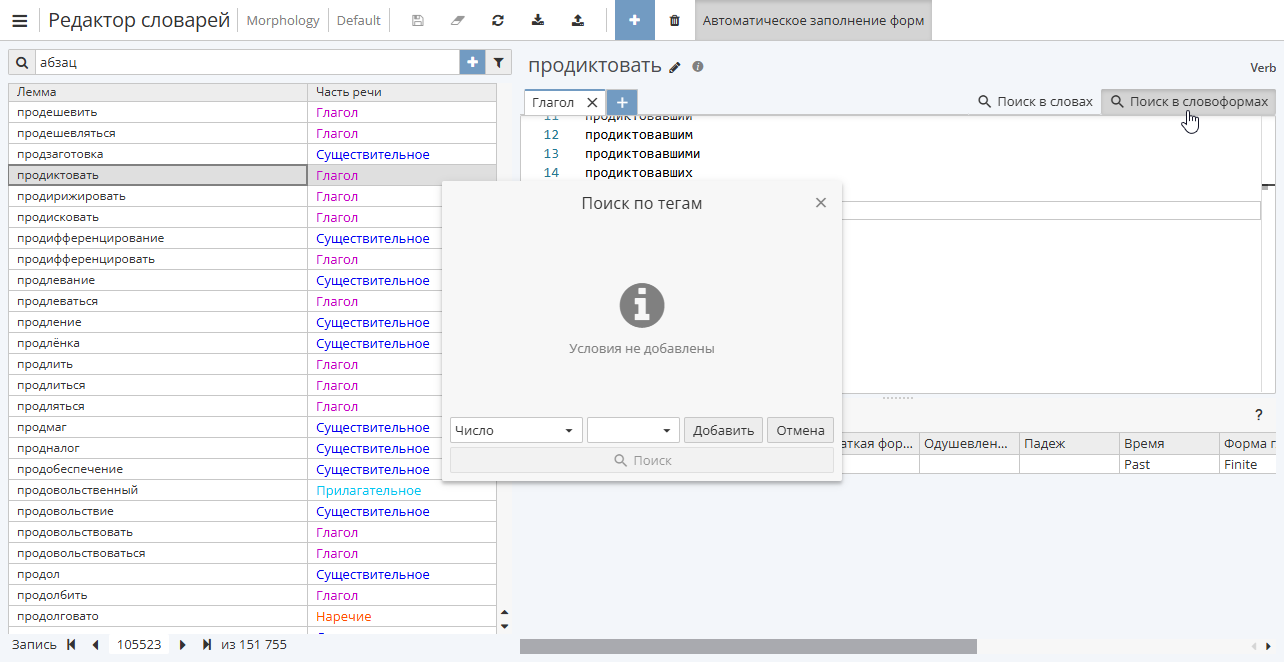Viewport: 1284px width, 662px height.
Task: Click the Default label
Action: point(358,20)
